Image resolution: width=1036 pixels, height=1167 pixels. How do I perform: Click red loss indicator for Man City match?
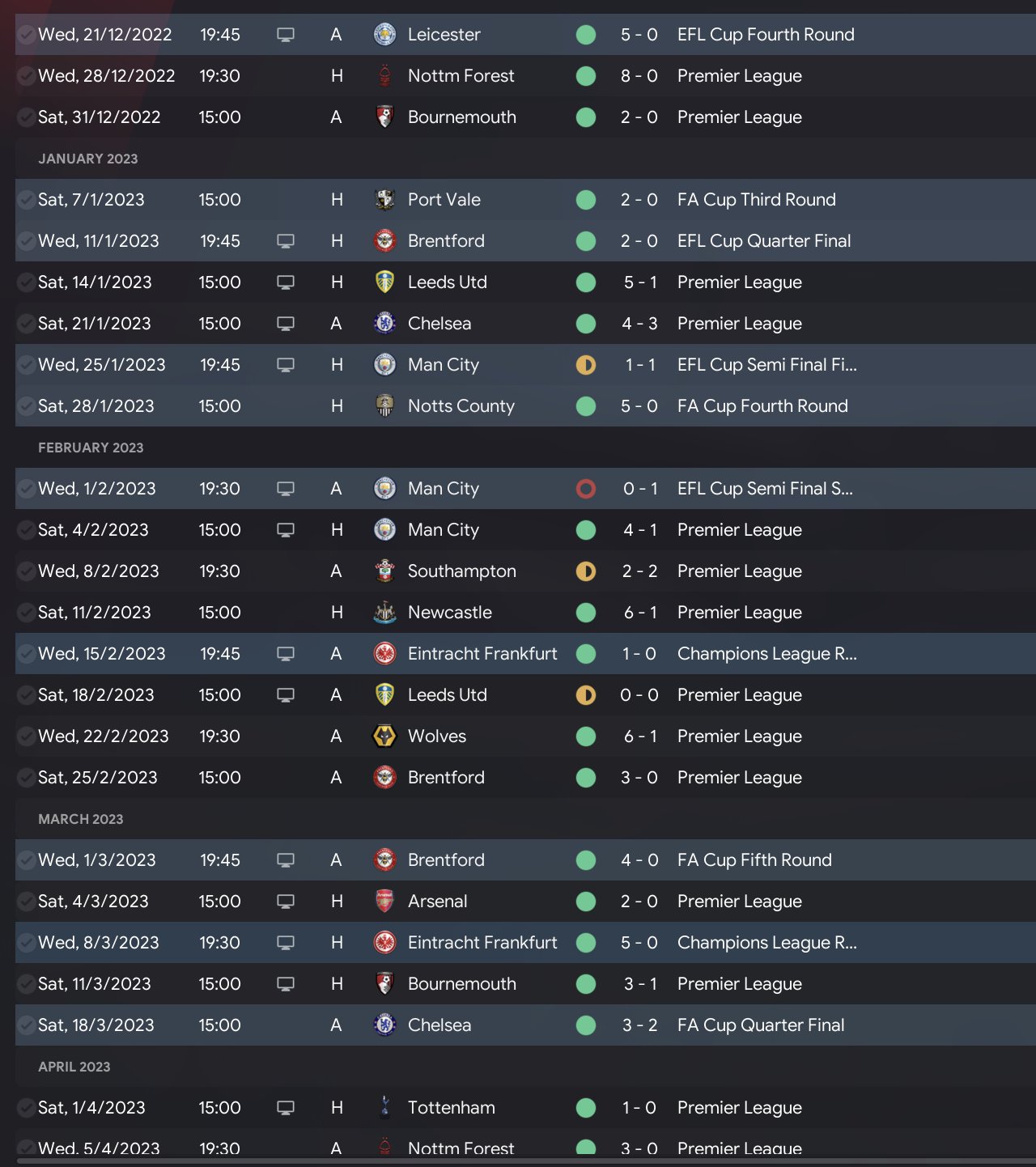(586, 489)
